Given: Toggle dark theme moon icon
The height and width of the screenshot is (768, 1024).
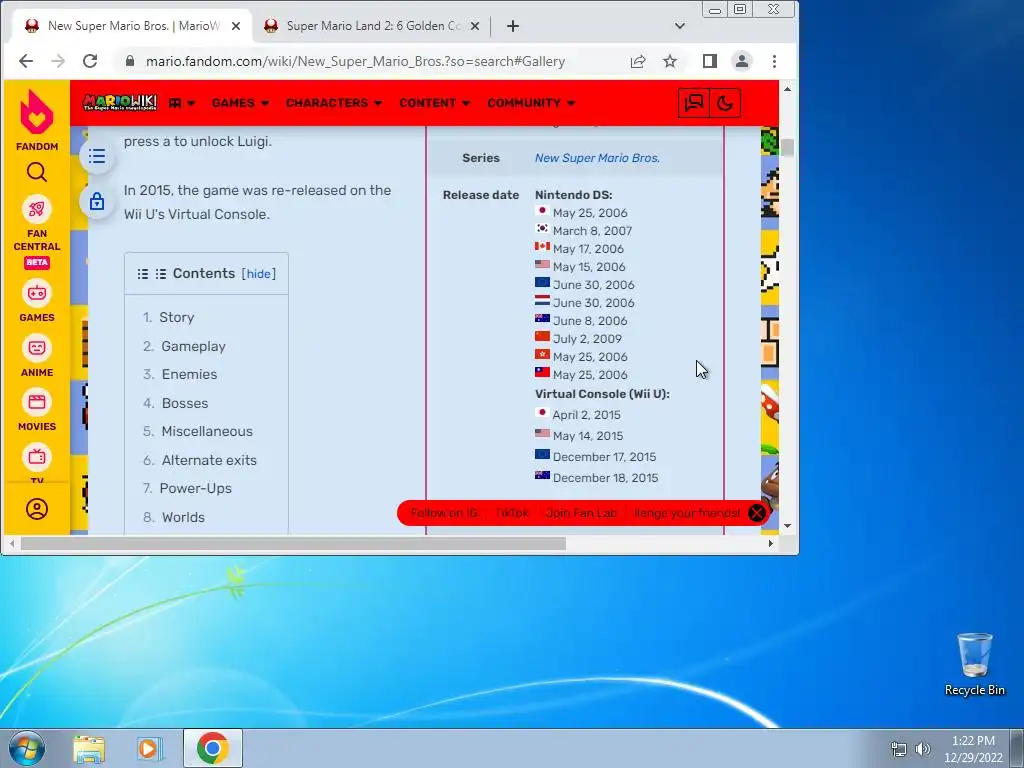Looking at the screenshot, I should (725, 103).
